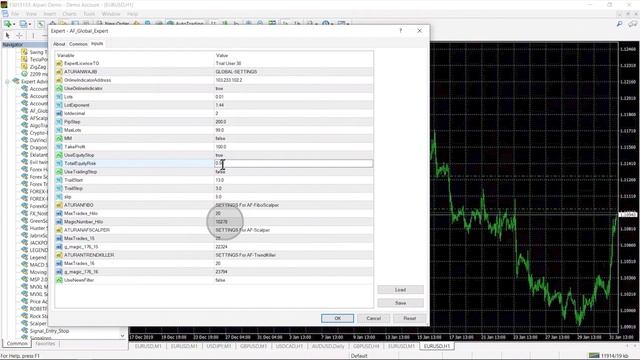Click the Save button
Image resolution: width=640 pixels, height=360 pixels.
pyautogui.click(x=400, y=303)
